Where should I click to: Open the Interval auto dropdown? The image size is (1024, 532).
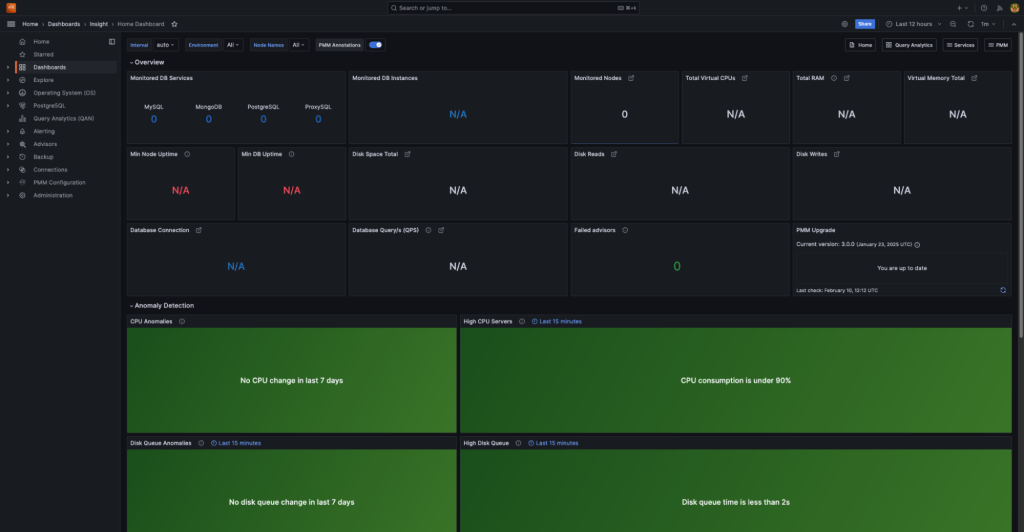(x=166, y=45)
